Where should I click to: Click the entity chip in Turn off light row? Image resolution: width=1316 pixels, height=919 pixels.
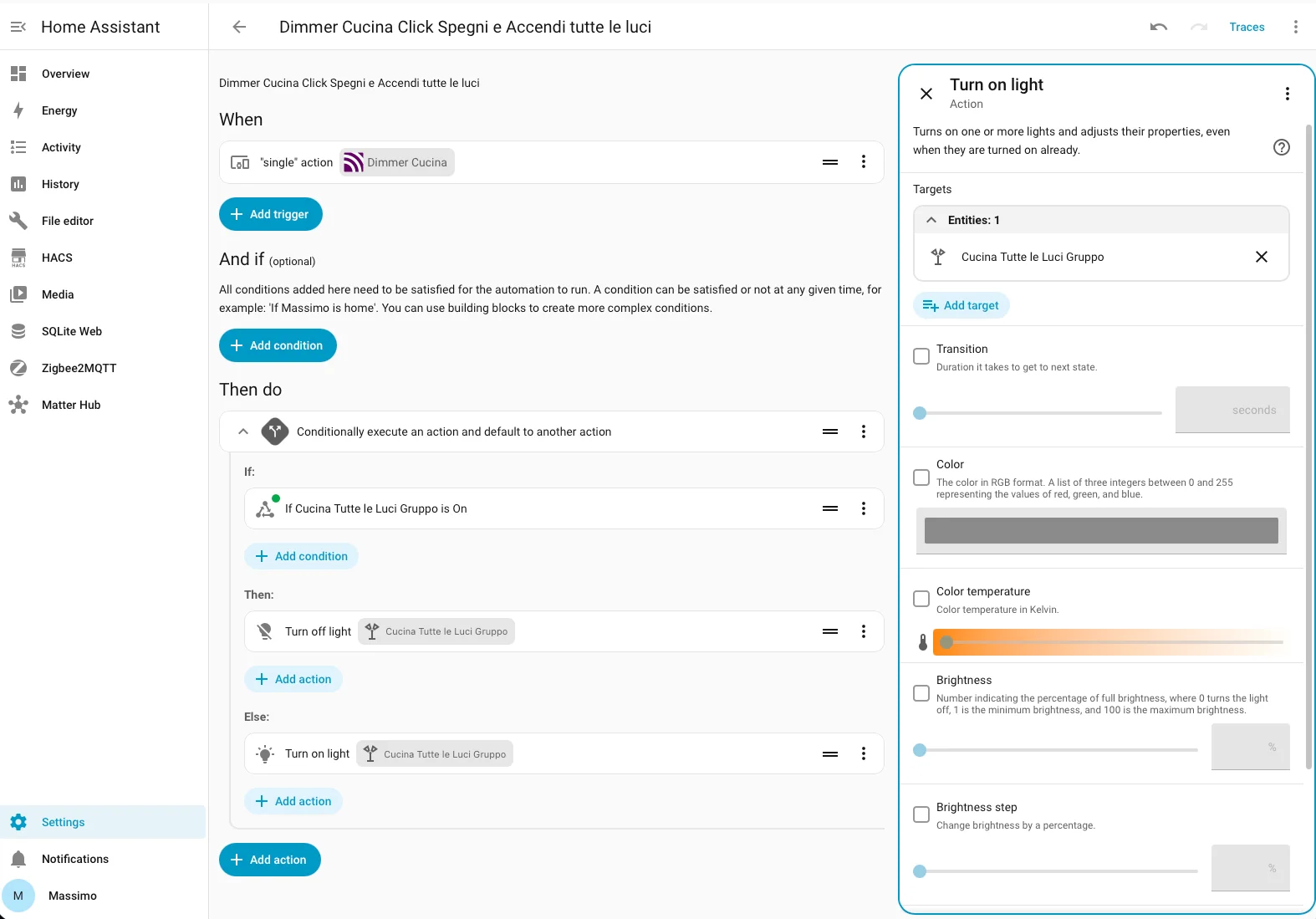(x=436, y=631)
